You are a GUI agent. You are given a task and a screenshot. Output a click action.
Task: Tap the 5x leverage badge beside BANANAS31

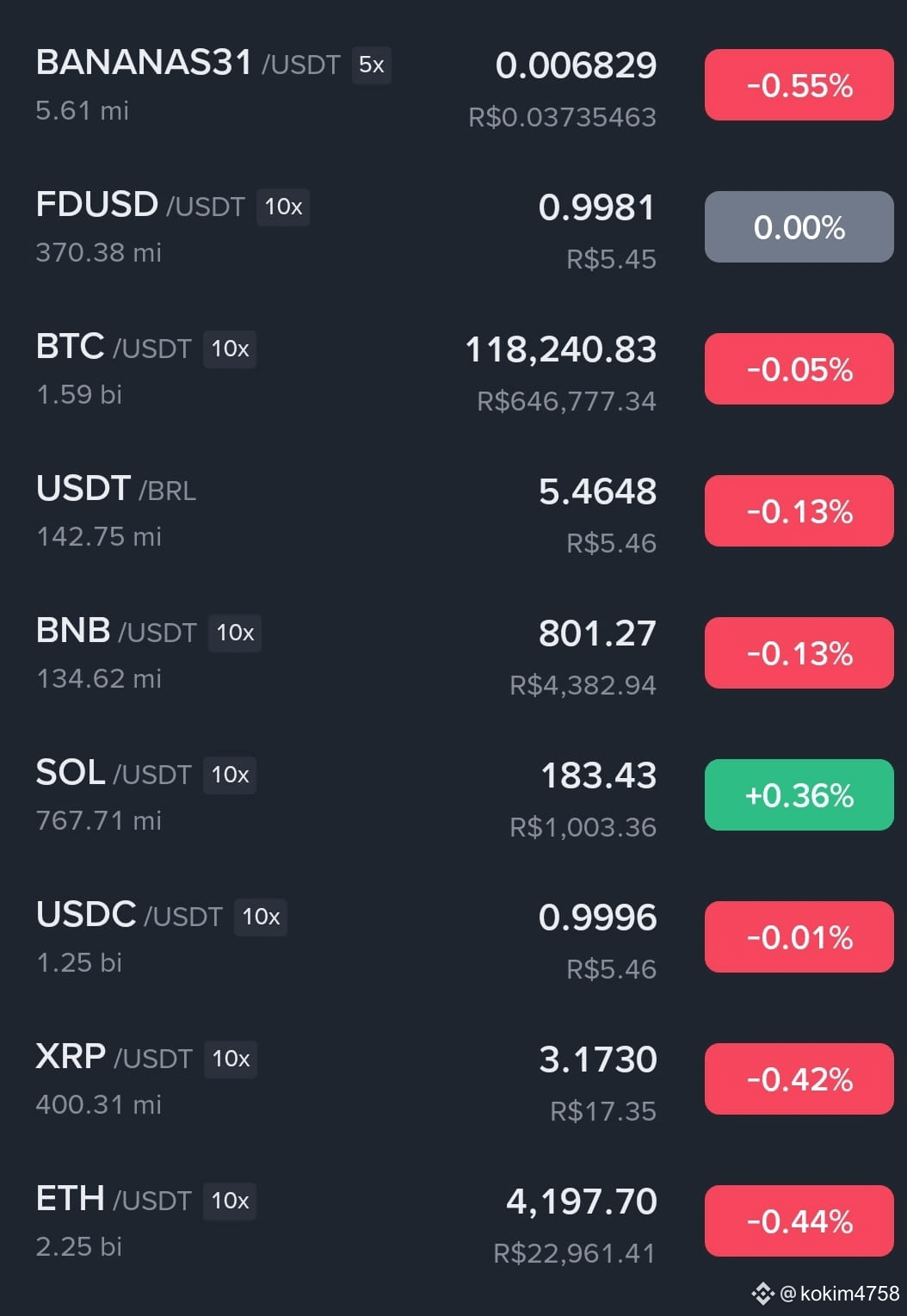pyautogui.click(x=371, y=65)
